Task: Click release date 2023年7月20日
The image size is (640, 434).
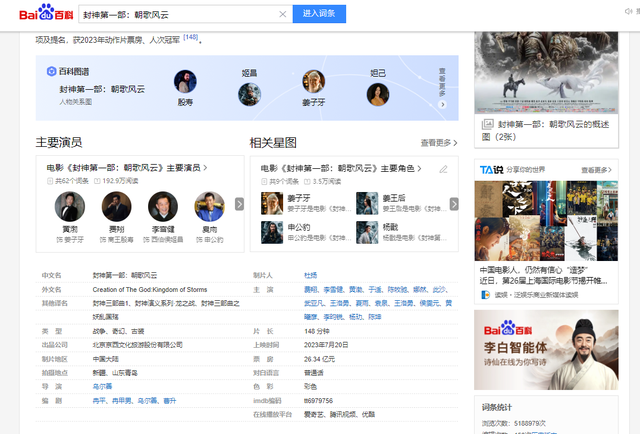Action: coord(326,345)
